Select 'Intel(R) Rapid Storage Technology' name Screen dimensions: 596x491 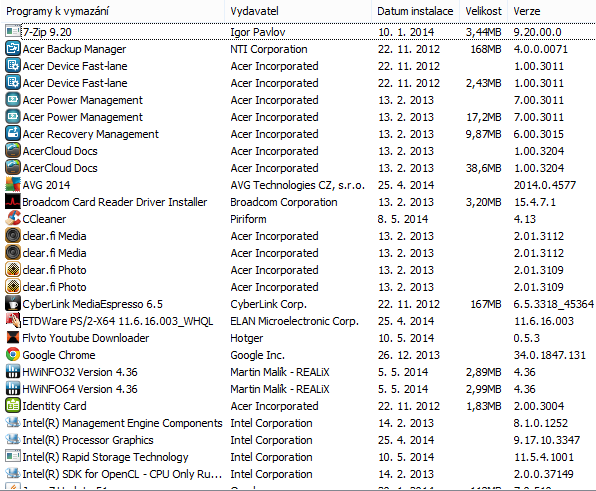[x=105, y=457]
